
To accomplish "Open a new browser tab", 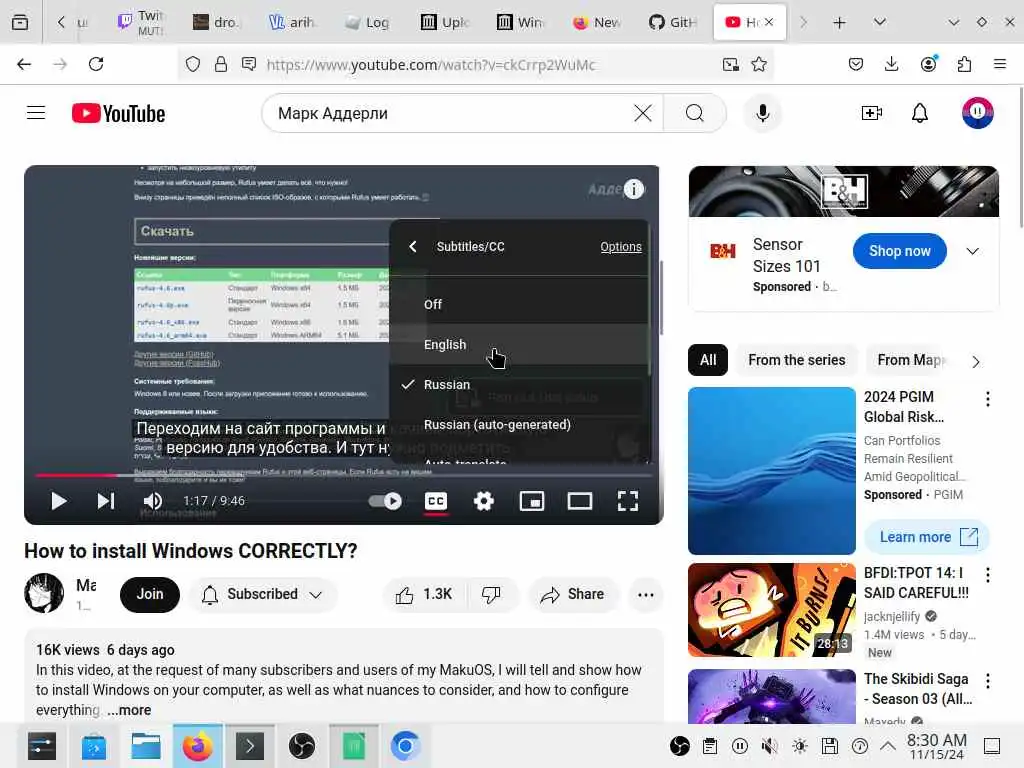I will coord(840,23).
